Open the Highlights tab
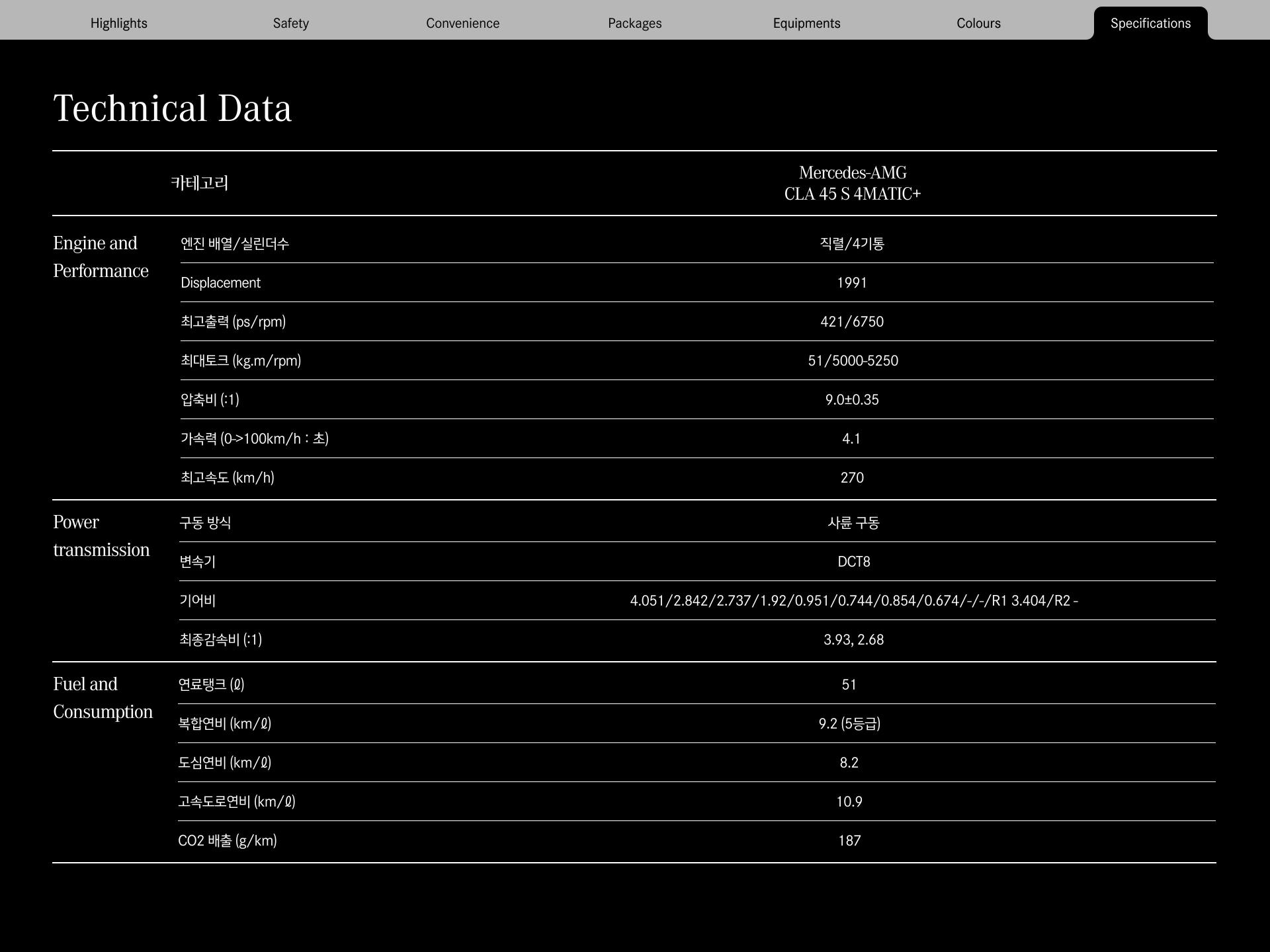The width and height of the screenshot is (1270, 952). pyautogui.click(x=119, y=23)
